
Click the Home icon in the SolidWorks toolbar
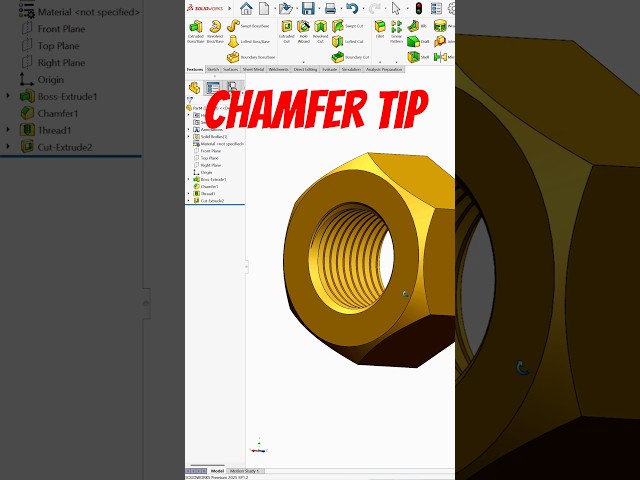tap(246, 8)
